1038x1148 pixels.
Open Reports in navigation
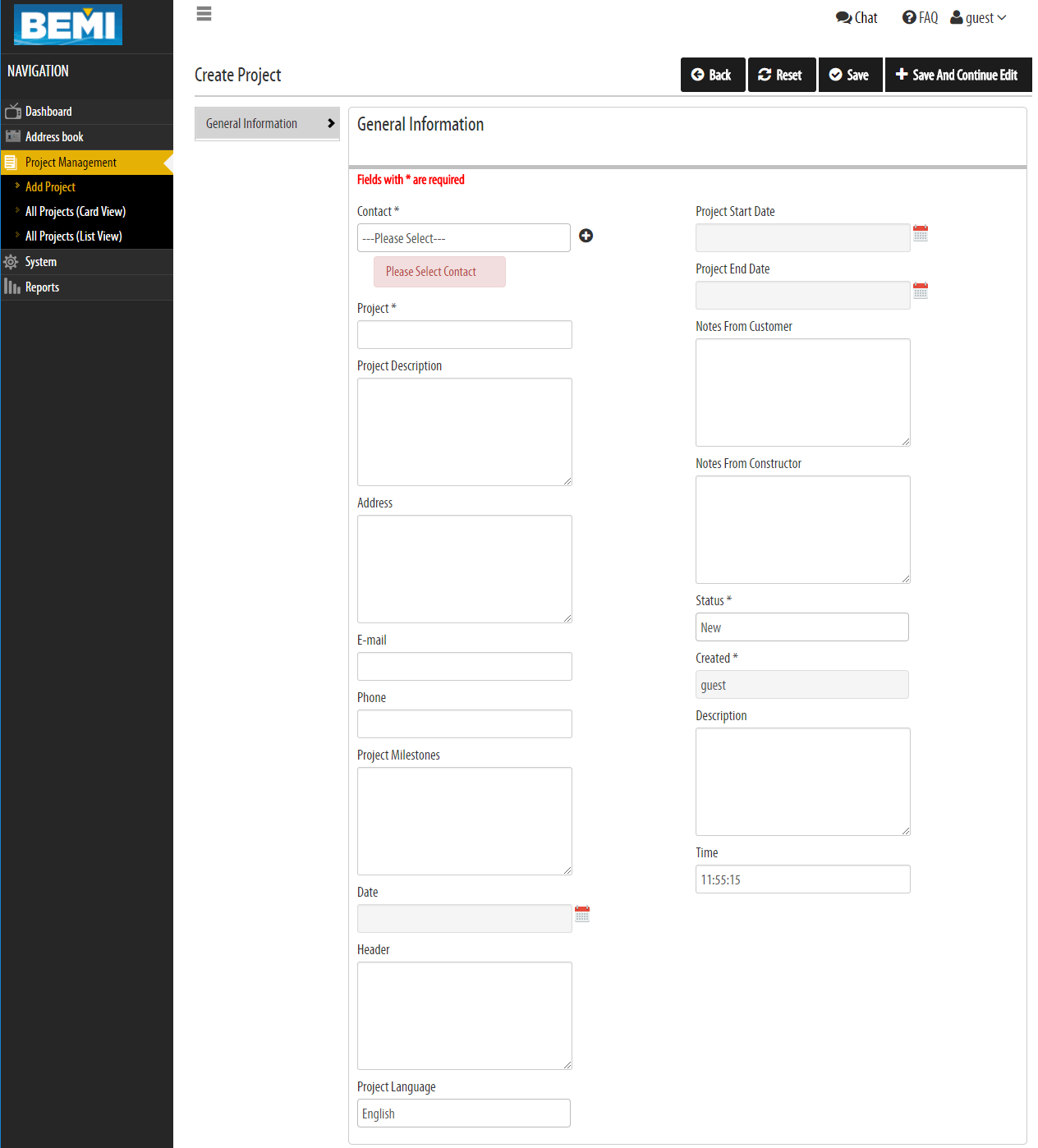point(86,287)
